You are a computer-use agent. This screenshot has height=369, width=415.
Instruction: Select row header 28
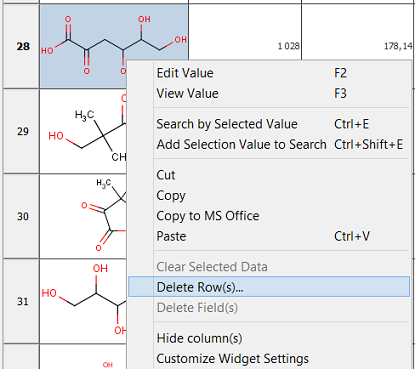tap(22, 46)
